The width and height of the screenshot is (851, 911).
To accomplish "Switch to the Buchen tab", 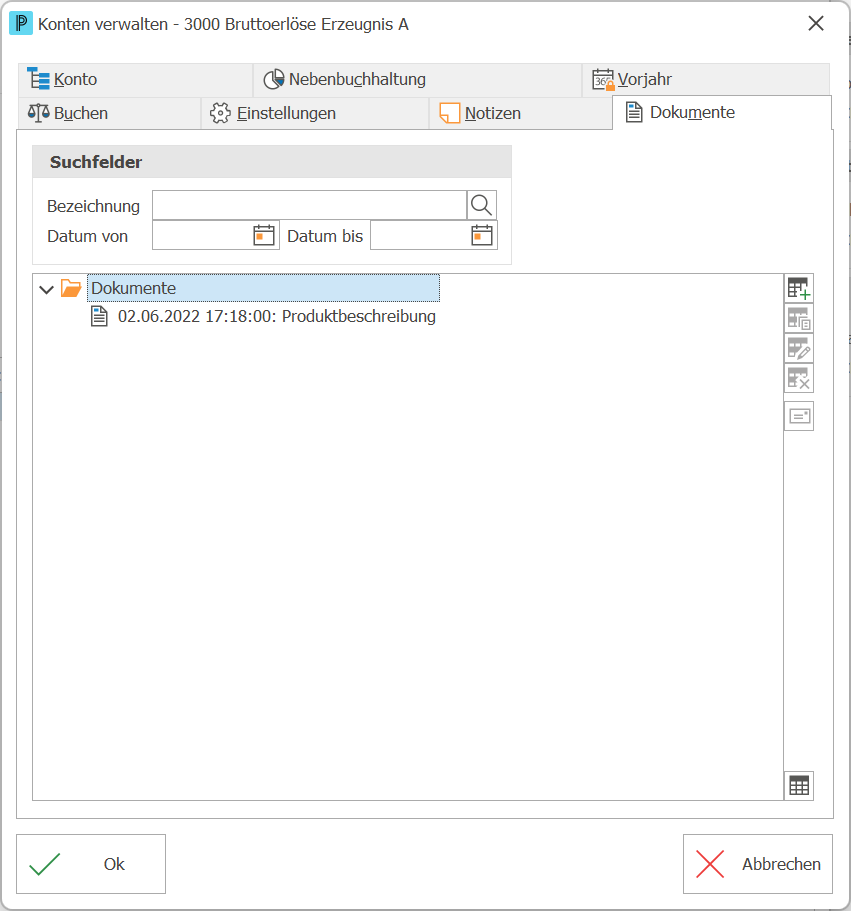I will pos(109,113).
